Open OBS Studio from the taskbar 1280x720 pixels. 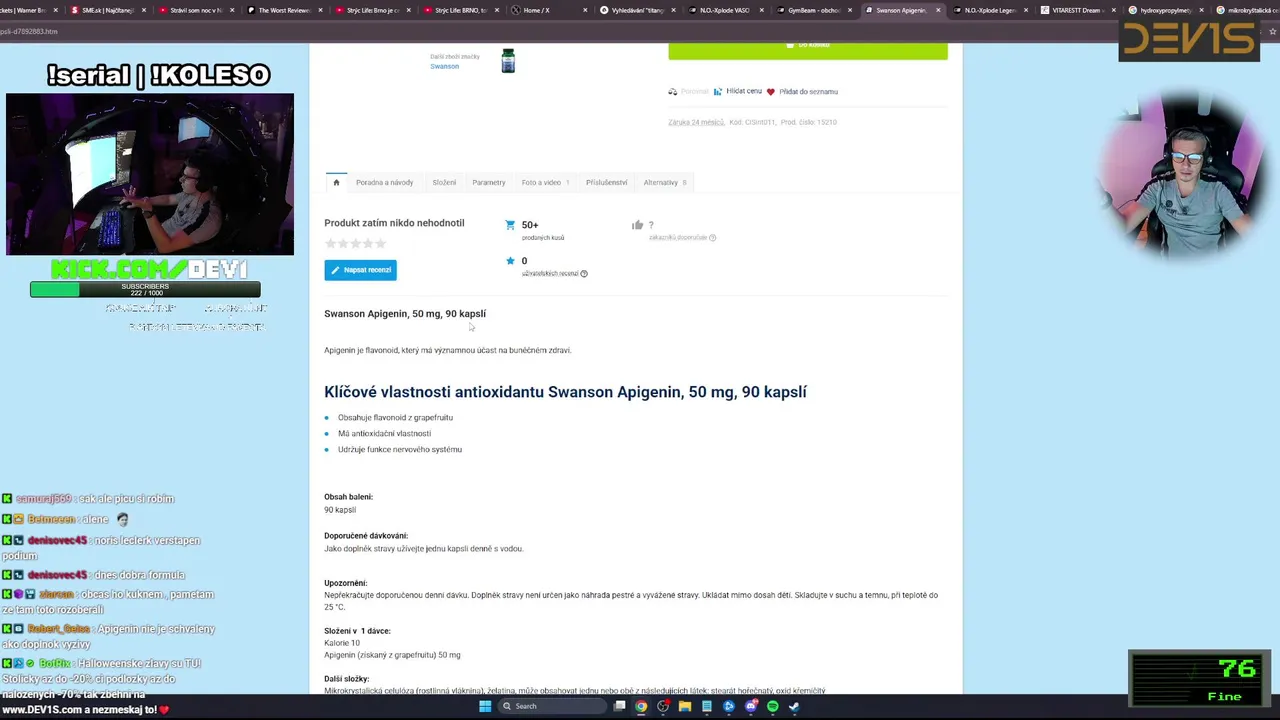click(663, 706)
